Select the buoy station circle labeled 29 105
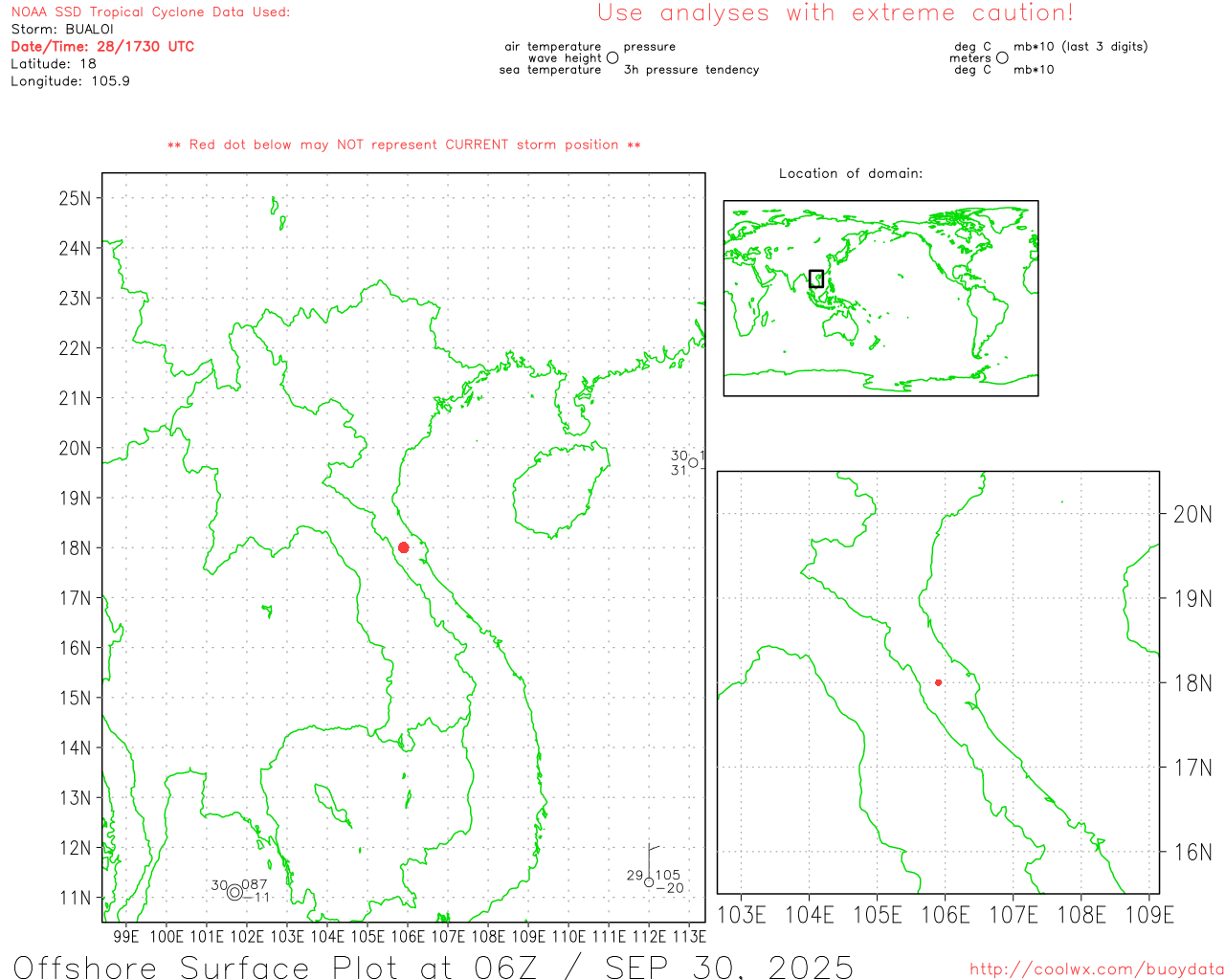This screenshot has height=980, width=1225. [x=649, y=882]
